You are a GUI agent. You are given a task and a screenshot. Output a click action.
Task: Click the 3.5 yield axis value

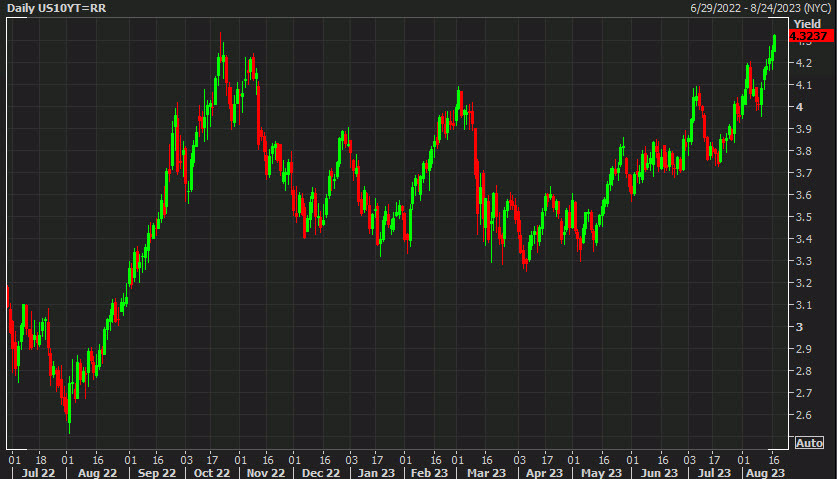803,217
